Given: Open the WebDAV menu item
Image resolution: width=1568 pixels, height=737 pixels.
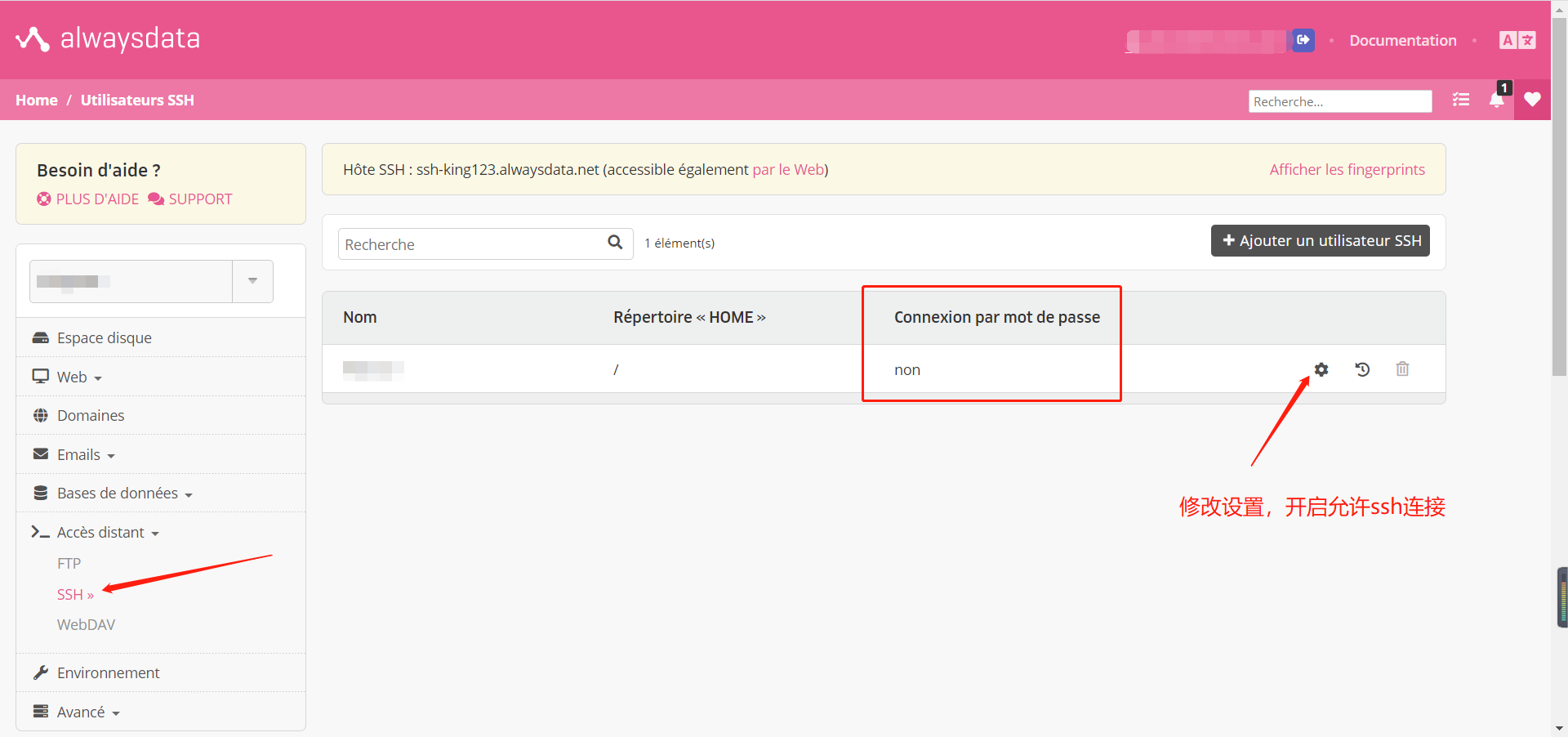Looking at the screenshot, I should pos(86,625).
